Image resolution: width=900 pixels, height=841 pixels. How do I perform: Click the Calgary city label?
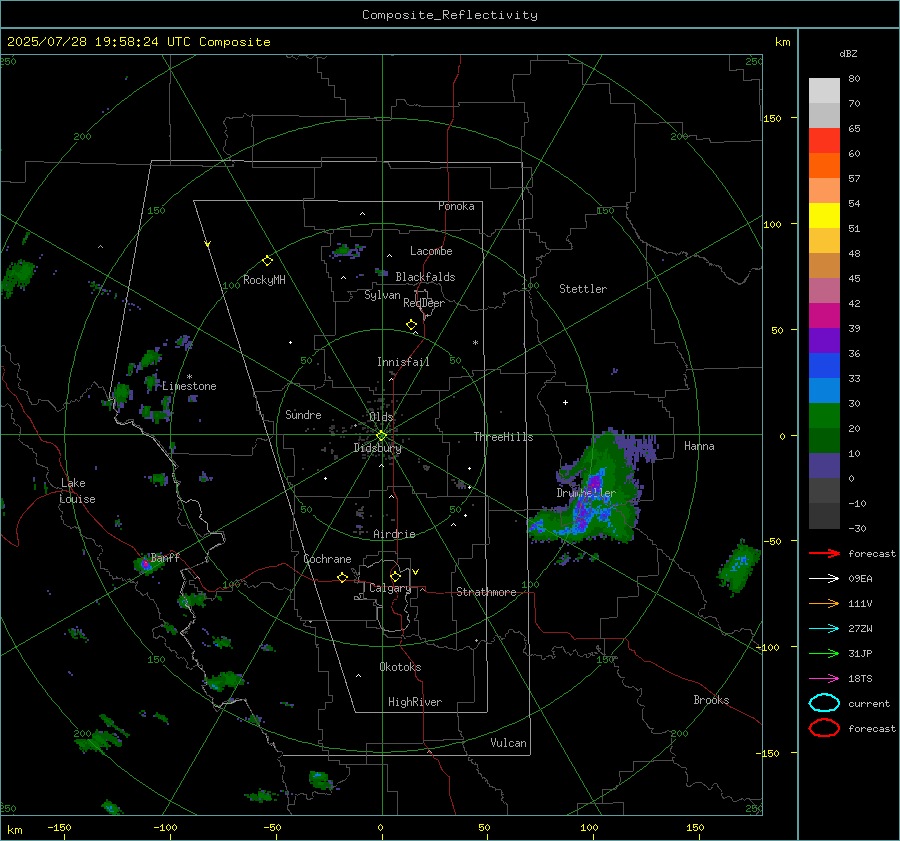390,588
